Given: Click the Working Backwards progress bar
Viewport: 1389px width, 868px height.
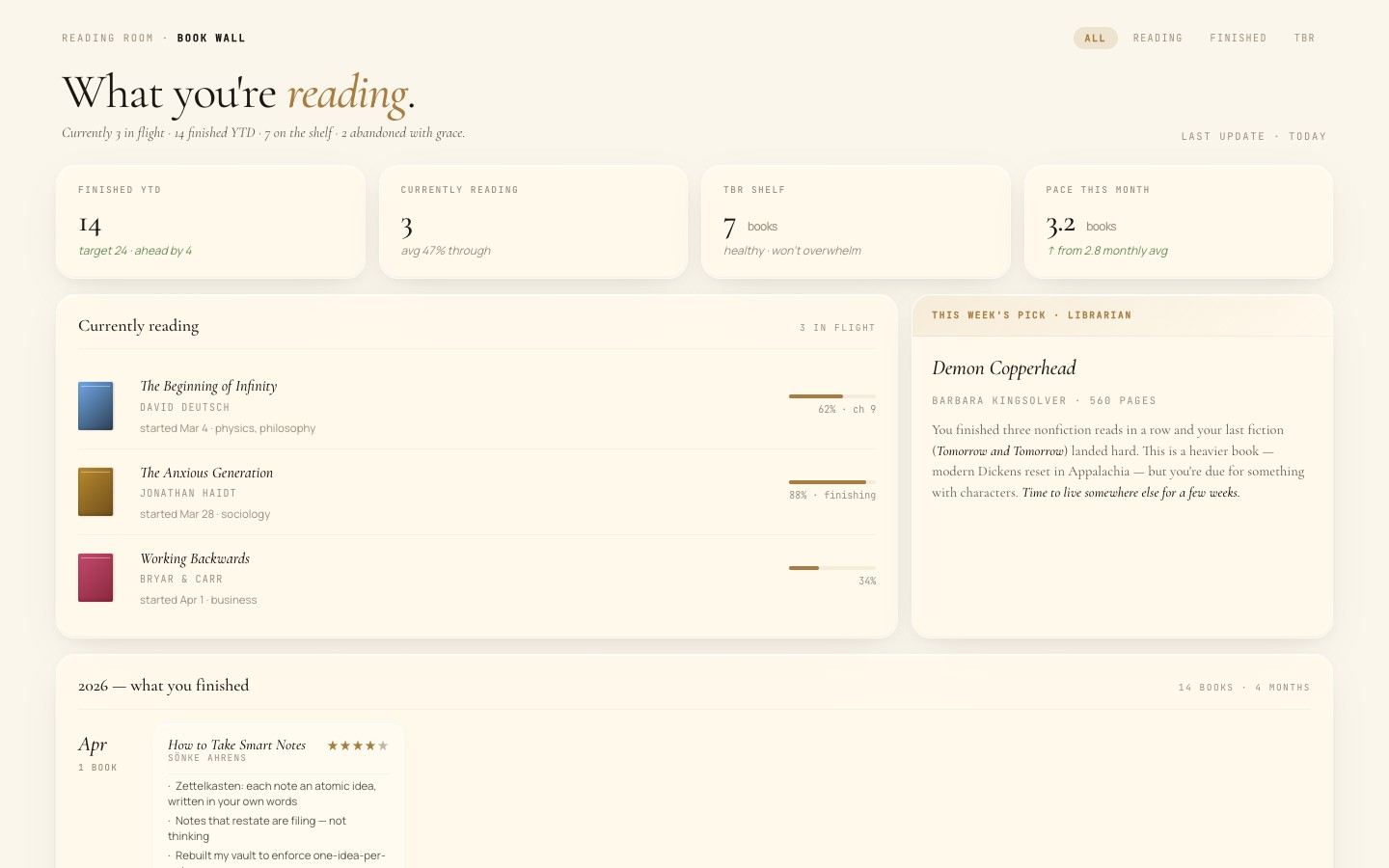Looking at the screenshot, I should tap(832, 568).
